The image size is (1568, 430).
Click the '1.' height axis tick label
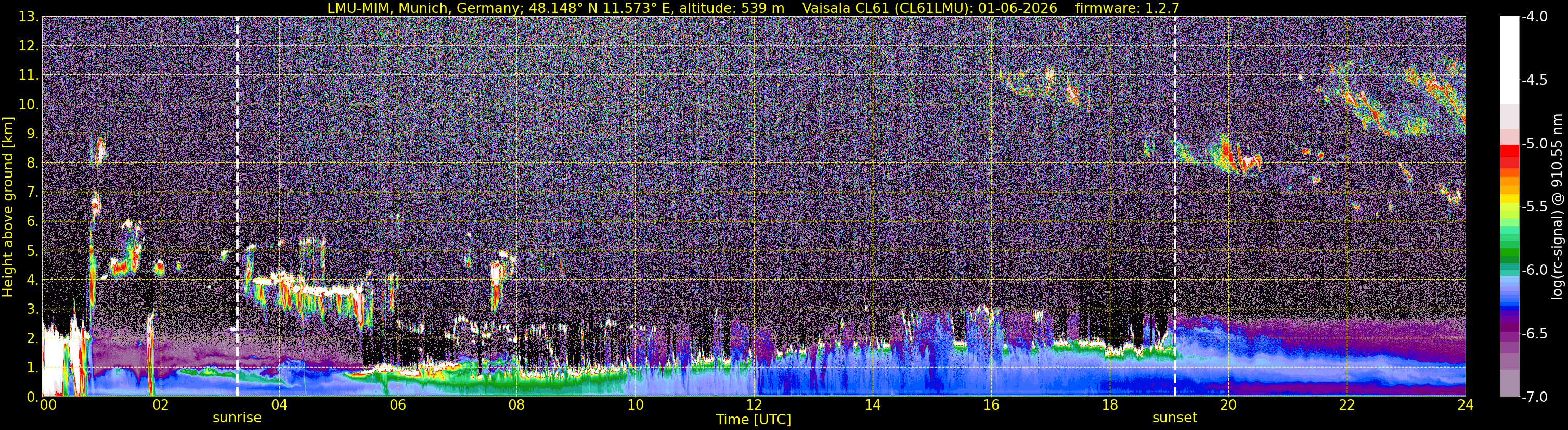click(x=32, y=368)
